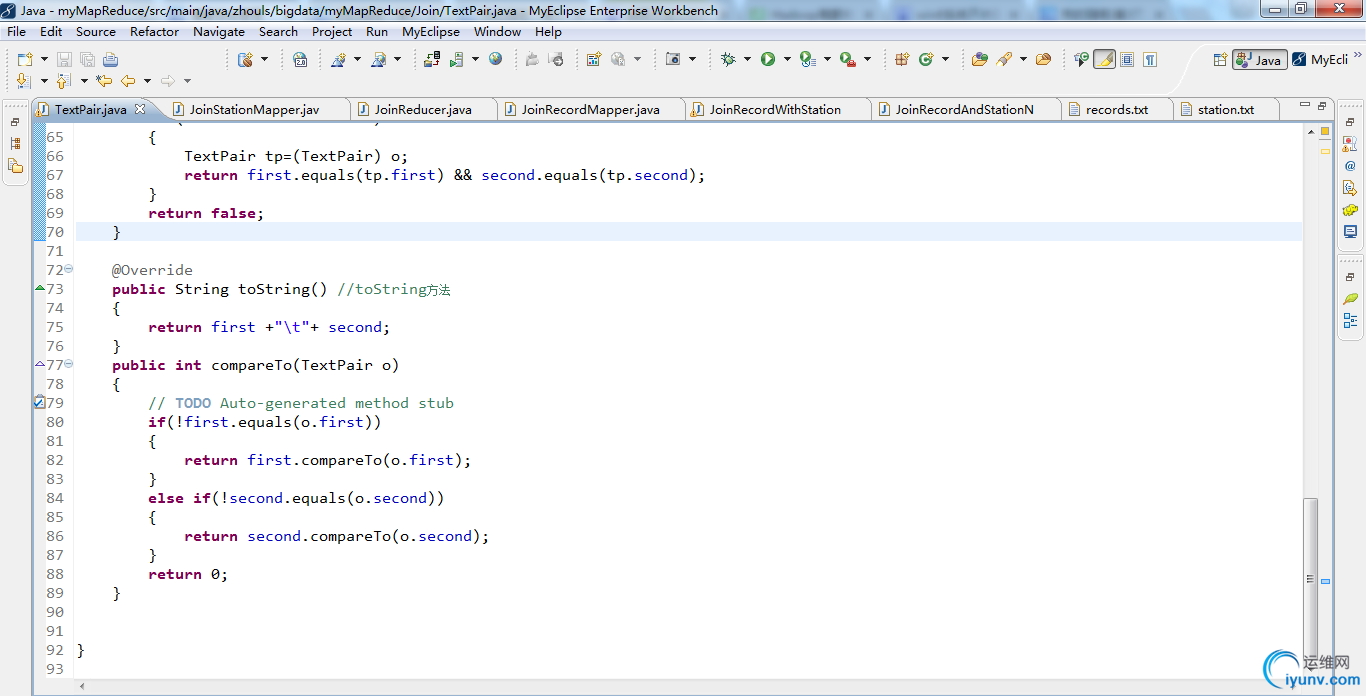1366x696 pixels.
Task: Open the New Class dropdown arrow
Action: pyautogui.click(x=945, y=60)
